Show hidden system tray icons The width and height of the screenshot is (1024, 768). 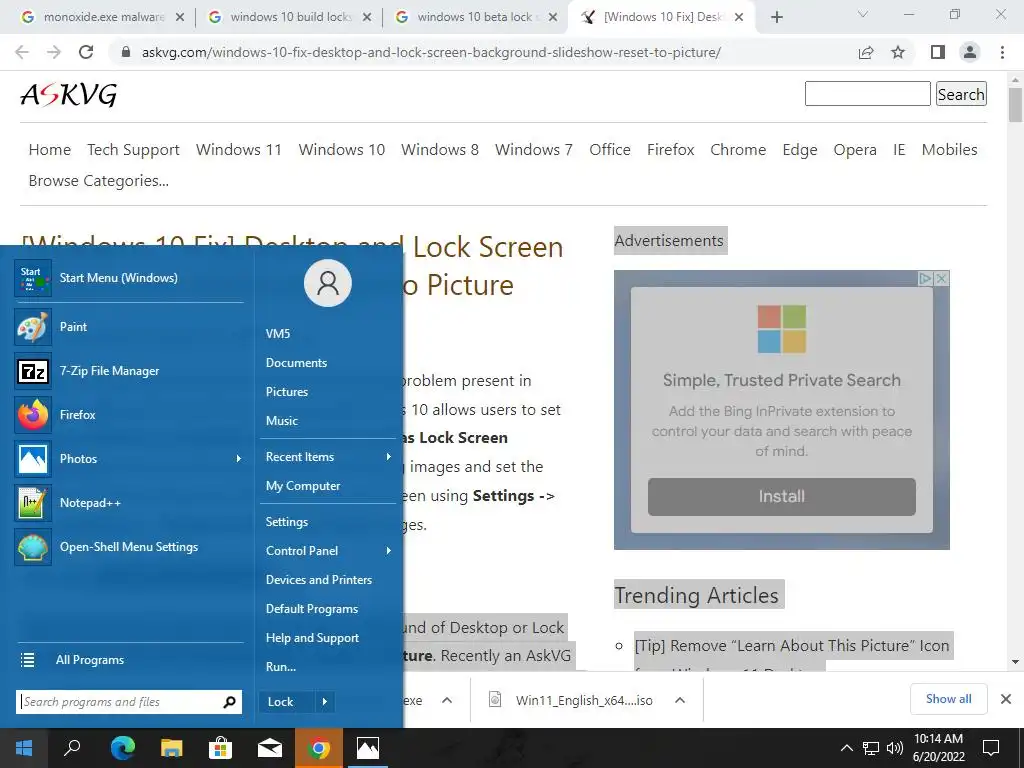tap(846, 748)
